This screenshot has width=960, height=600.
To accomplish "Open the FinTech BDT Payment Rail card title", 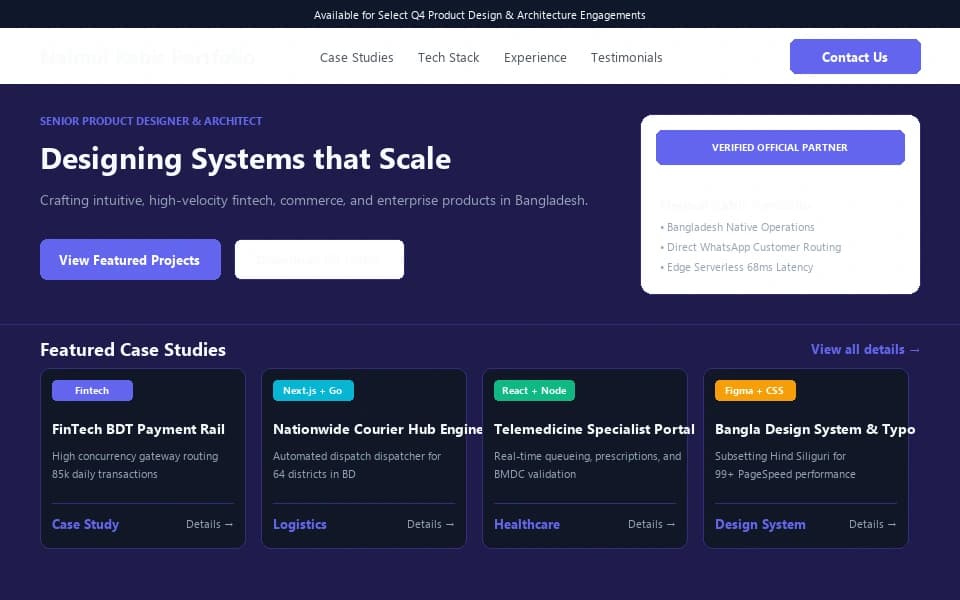I will (138, 429).
